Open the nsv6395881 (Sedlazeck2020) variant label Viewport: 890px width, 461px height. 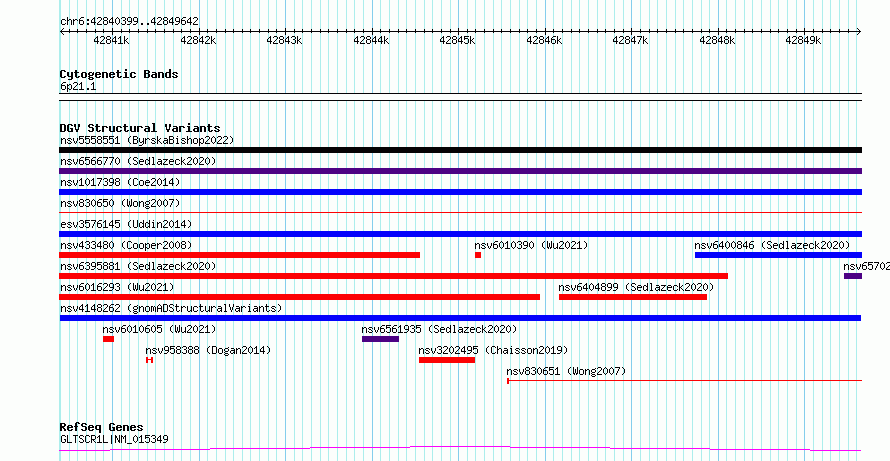[138, 266]
